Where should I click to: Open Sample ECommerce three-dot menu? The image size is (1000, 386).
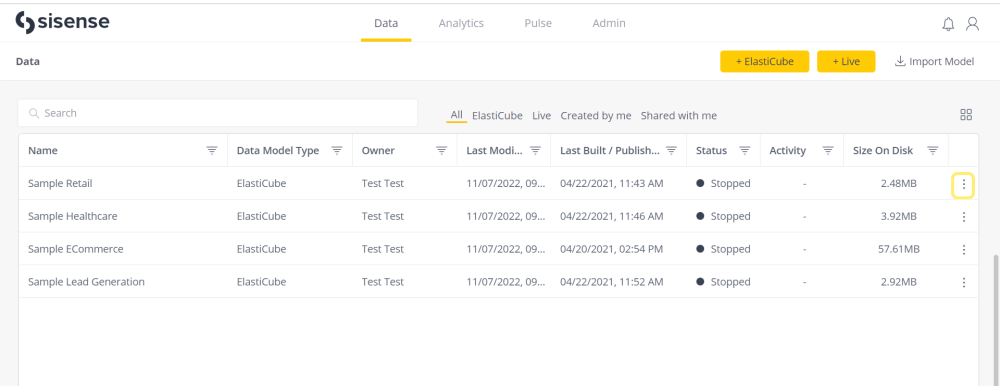tap(964, 249)
